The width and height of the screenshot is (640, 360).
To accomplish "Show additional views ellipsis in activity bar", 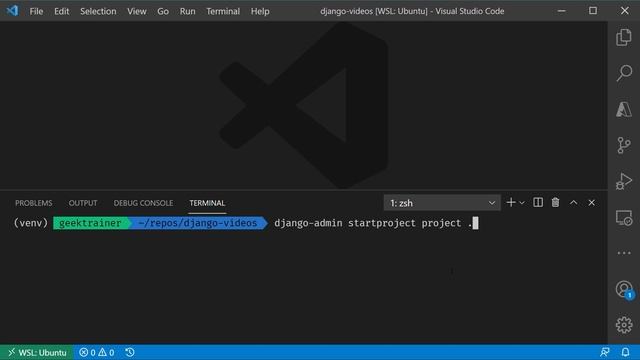I will [x=624, y=253].
